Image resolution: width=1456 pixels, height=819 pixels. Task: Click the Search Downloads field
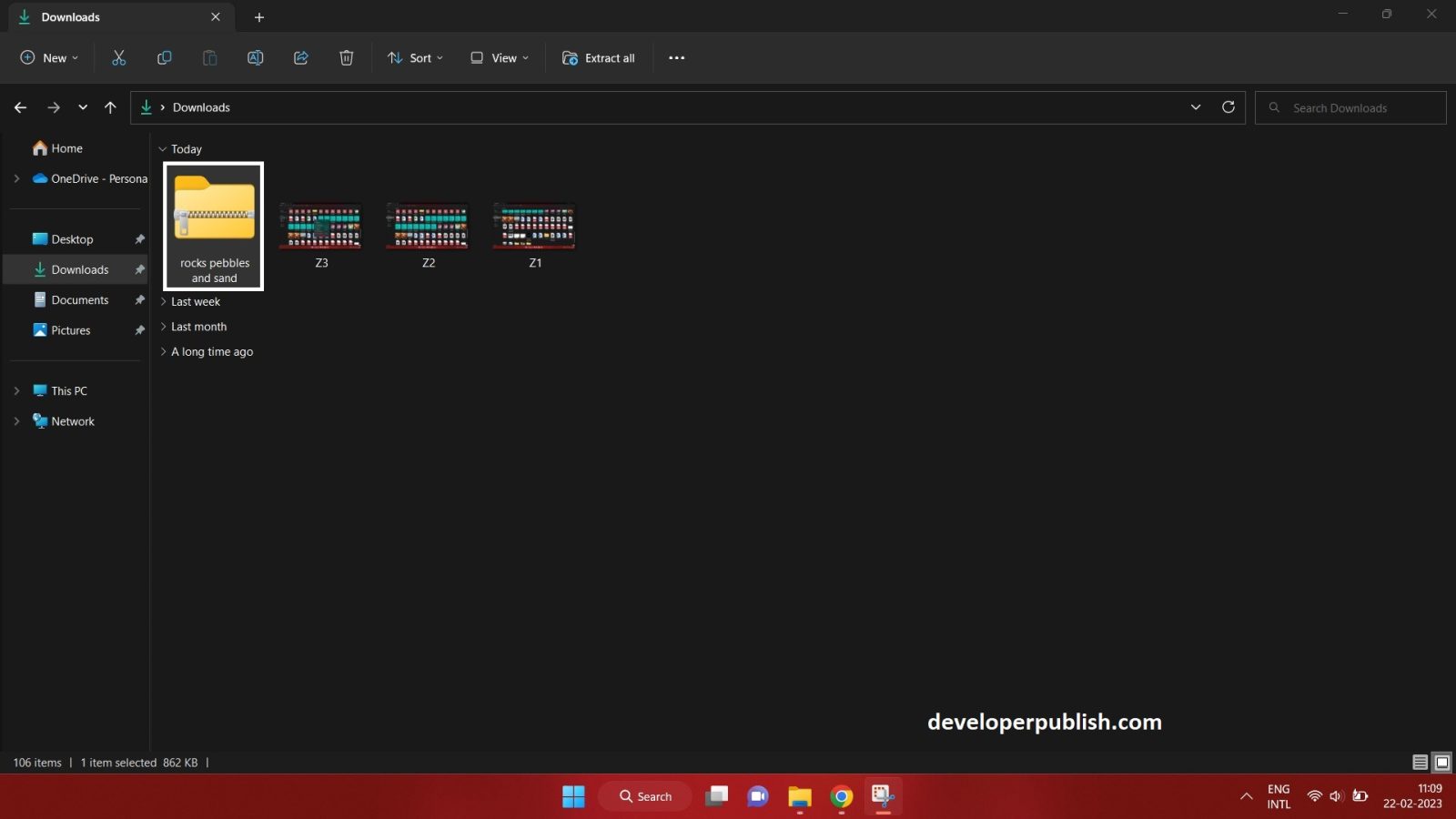[1350, 106]
